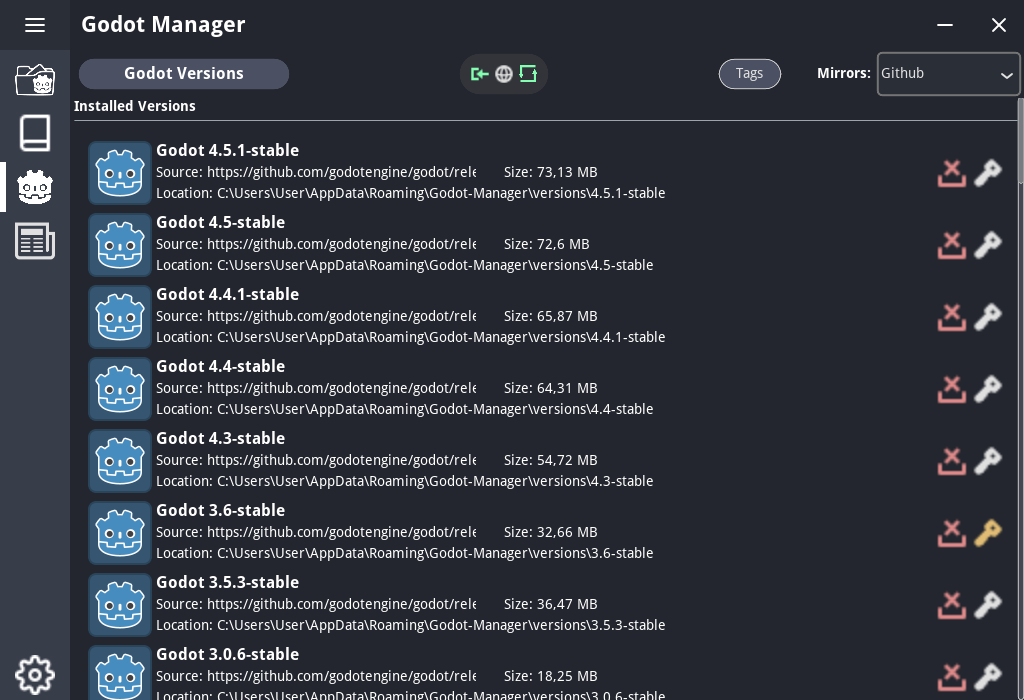Click Godot 4.3-stable logo thumbnail
Image resolution: width=1024 pixels, height=700 pixels.
pos(120,461)
